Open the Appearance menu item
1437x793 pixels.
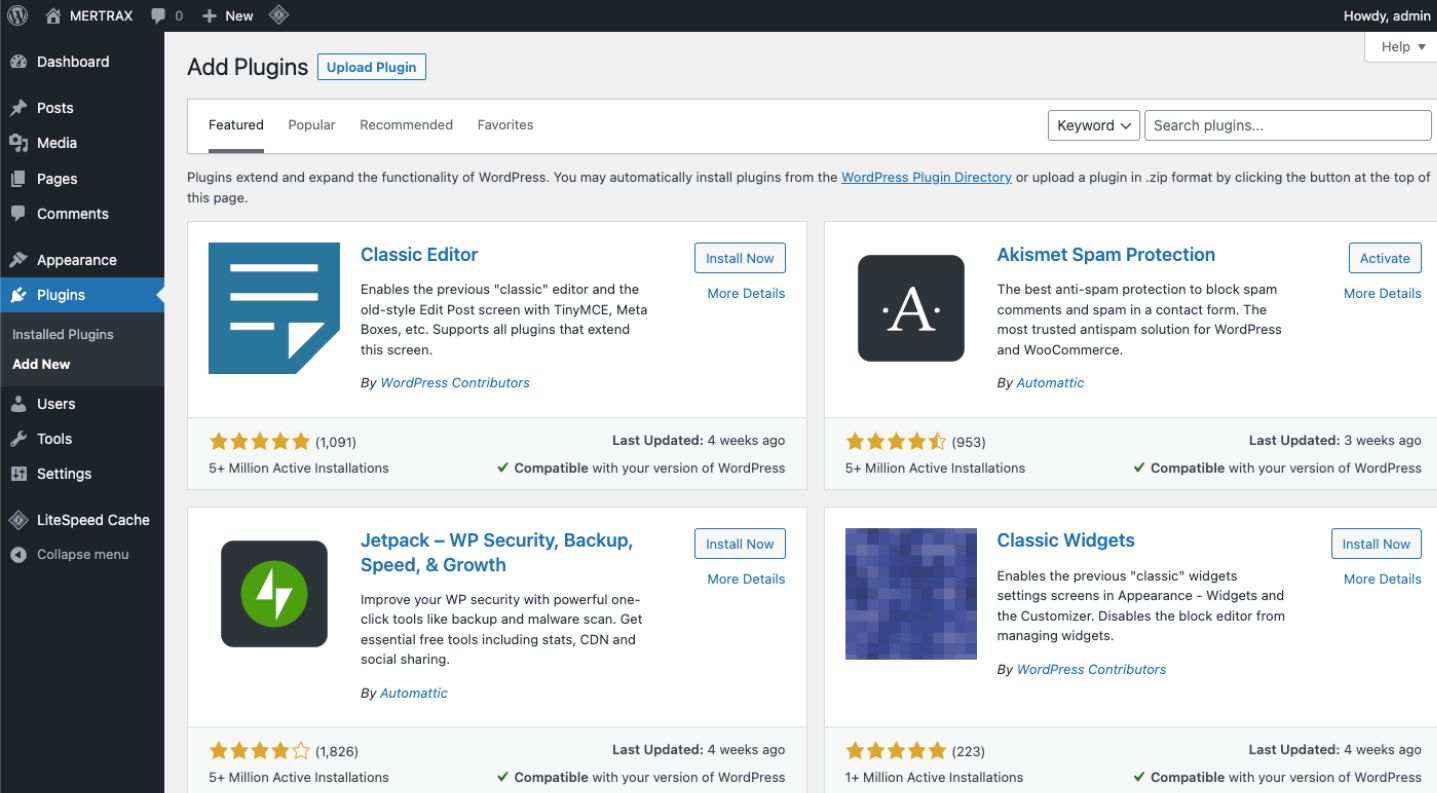tap(82, 260)
